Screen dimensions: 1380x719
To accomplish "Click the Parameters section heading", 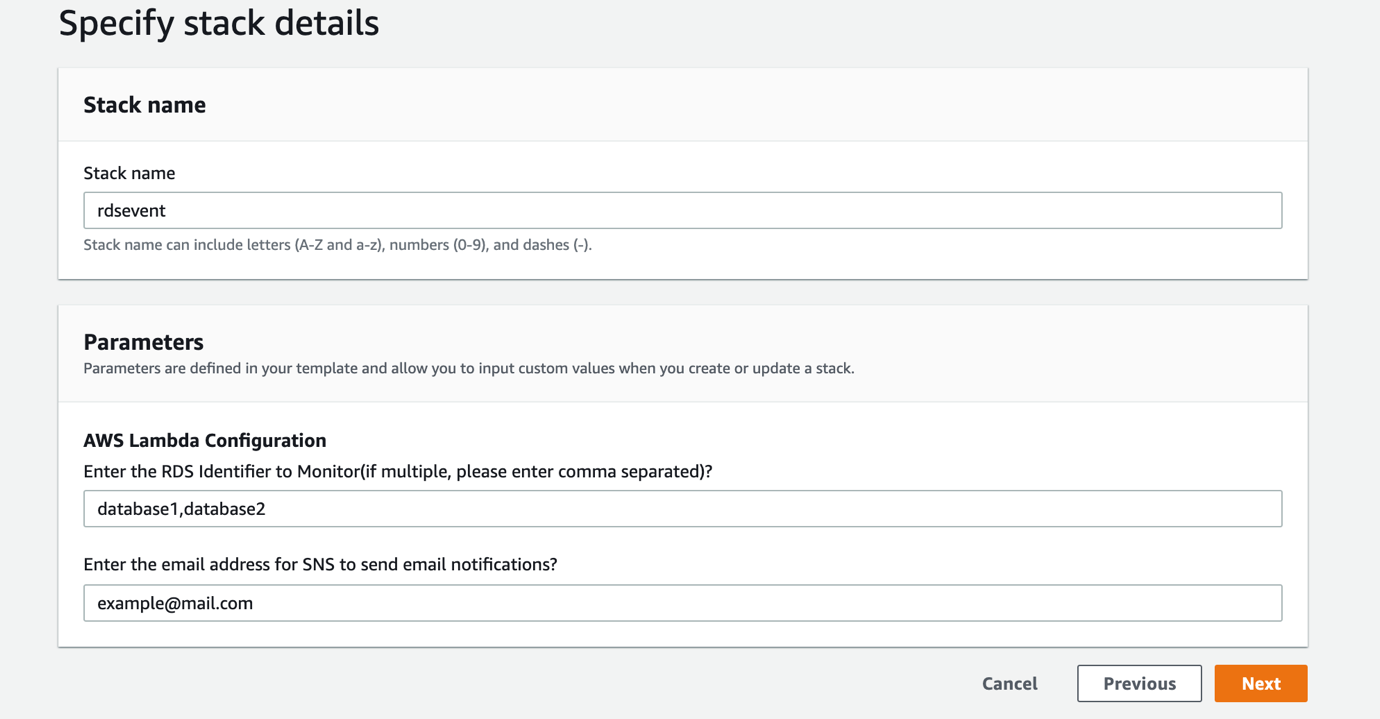I will pyautogui.click(x=143, y=342).
